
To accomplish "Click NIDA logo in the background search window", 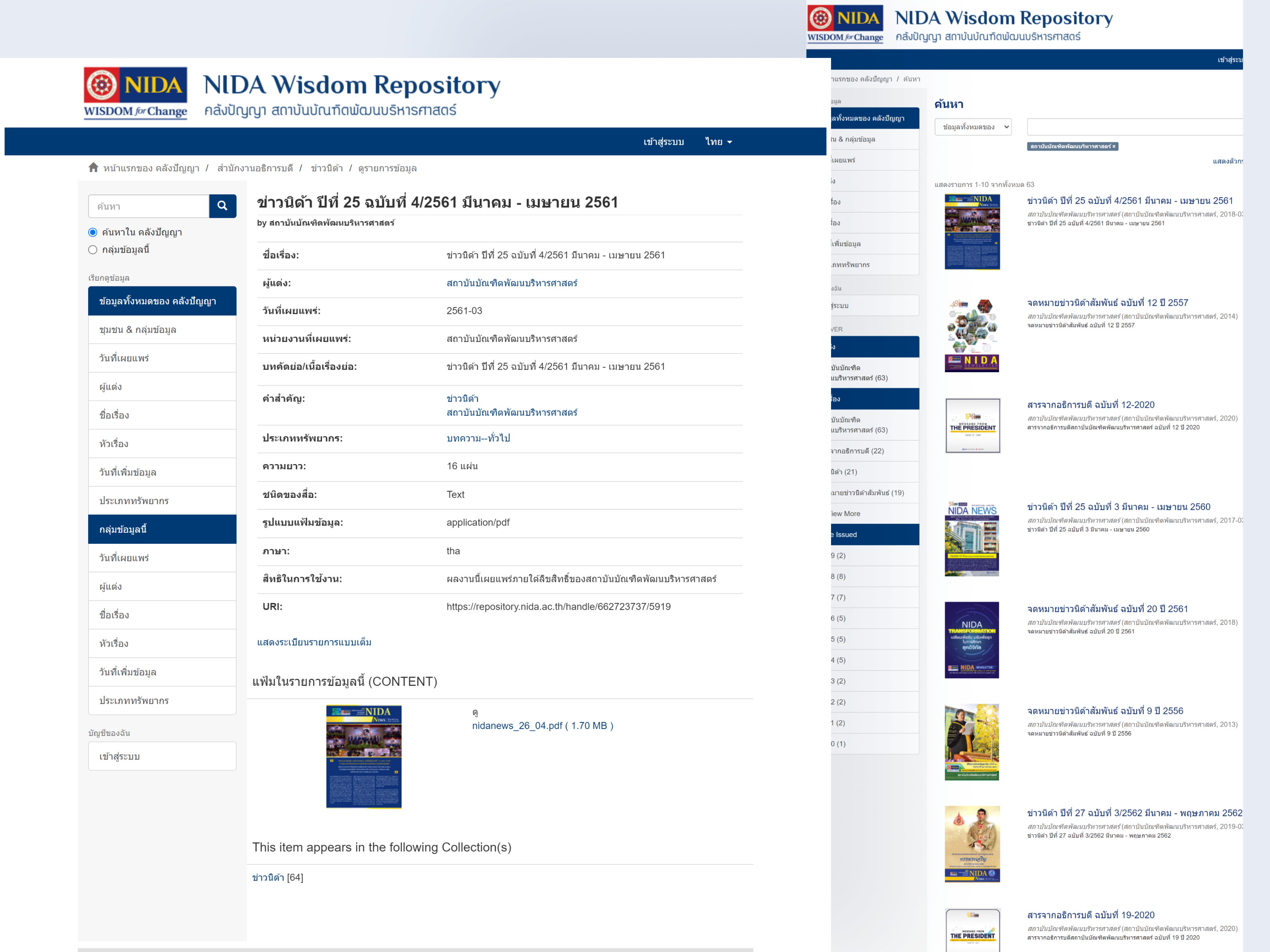I will (845, 24).
